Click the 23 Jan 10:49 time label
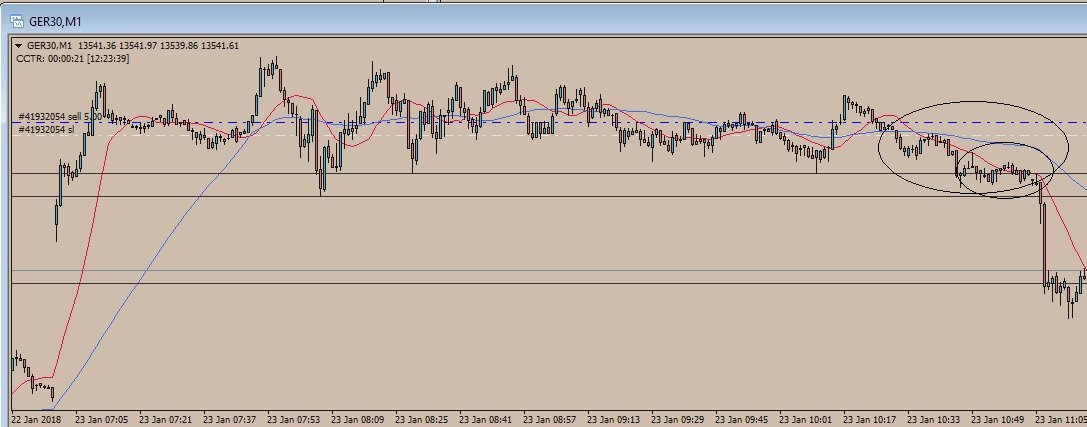The height and width of the screenshot is (427, 1087). coord(998,419)
